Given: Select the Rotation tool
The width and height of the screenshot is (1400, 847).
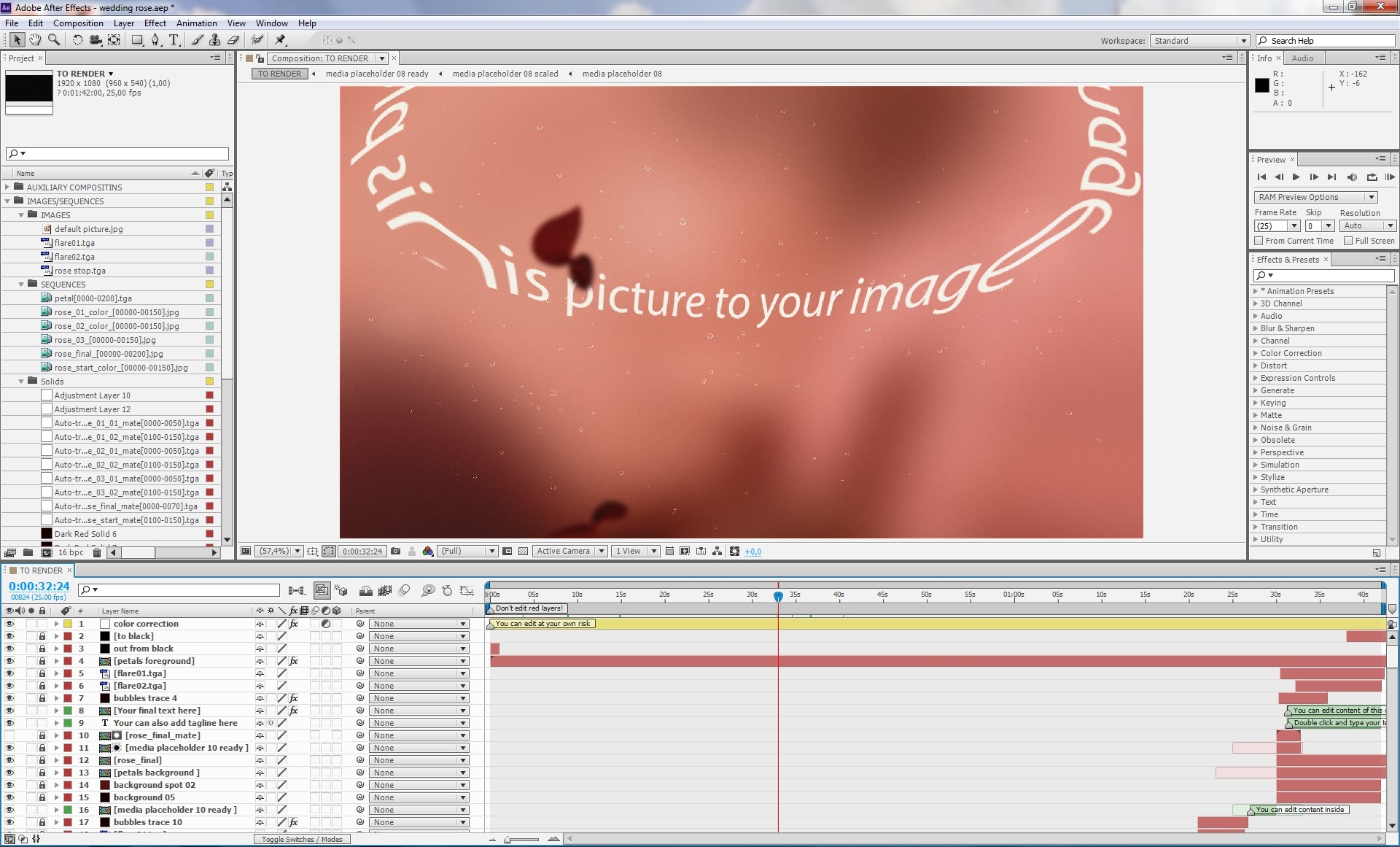Looking at the screenshot, I should (x=77, y=40).
